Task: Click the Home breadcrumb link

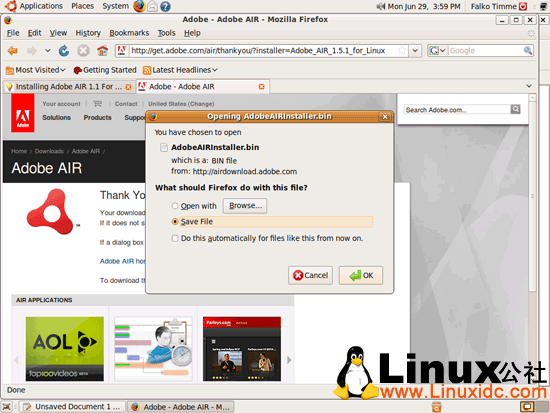Action: pos(19,151)
